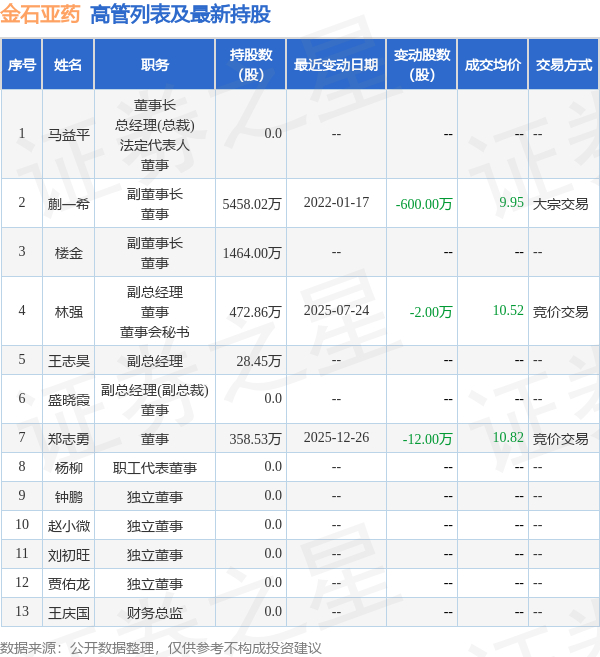Click the 变动股数(股) column header
The height and width of the screenshot is (657, 600).
(422, 65)
